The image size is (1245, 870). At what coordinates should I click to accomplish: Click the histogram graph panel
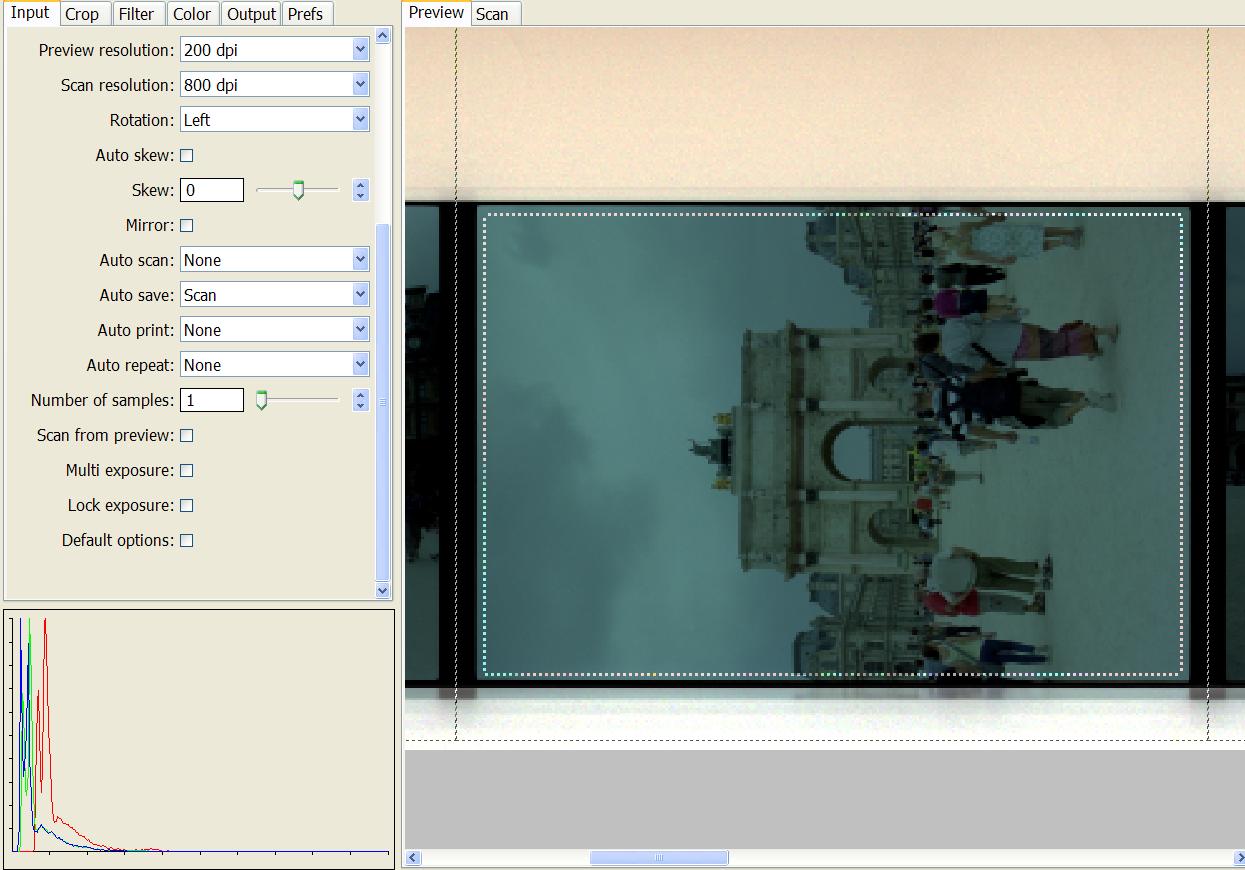199,738
